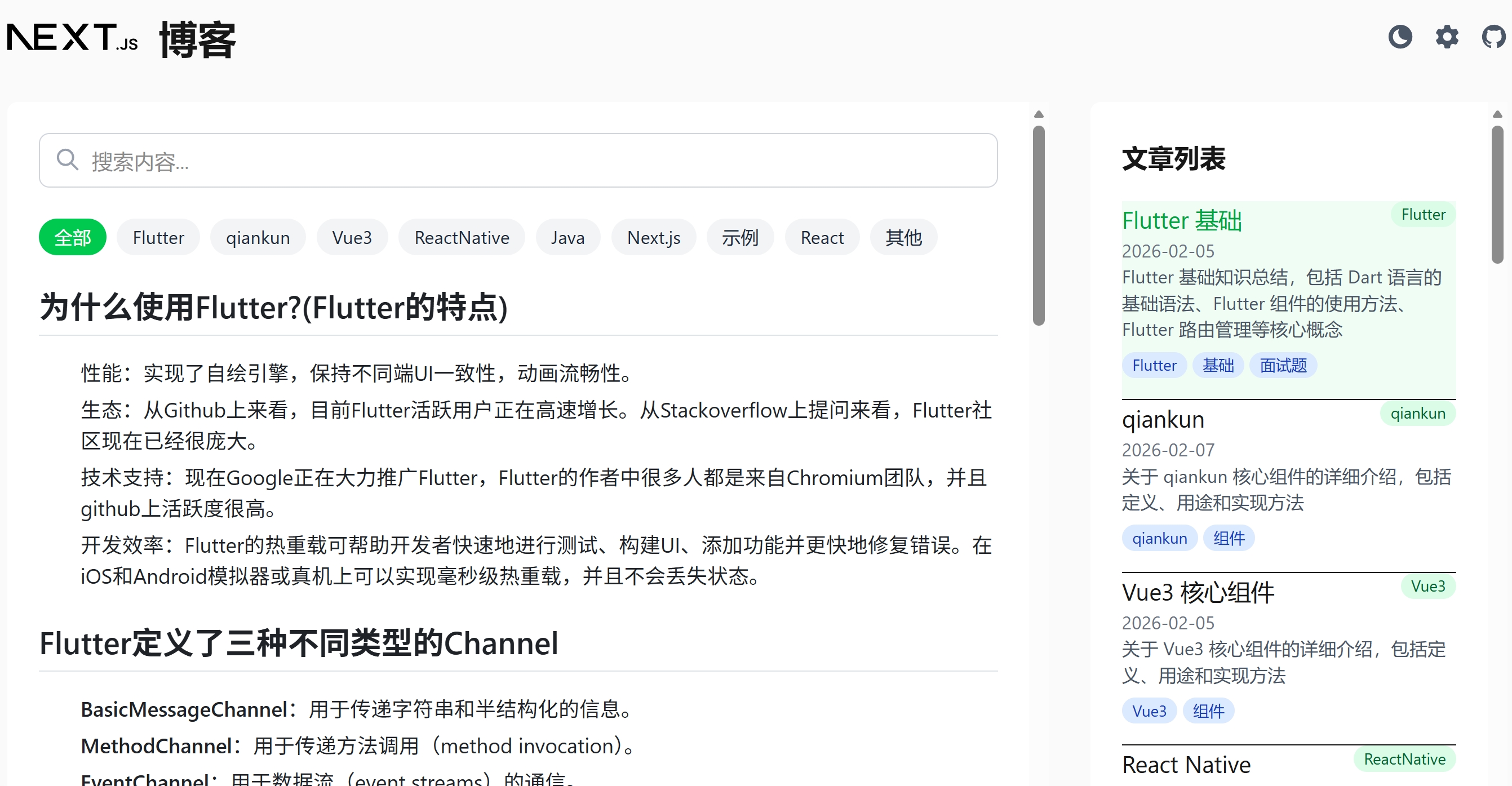The width and height of the screenshot is (1512, 786).
Task: Click the 面试题 tag under Flutter 基础
Action: [1283, 366]
